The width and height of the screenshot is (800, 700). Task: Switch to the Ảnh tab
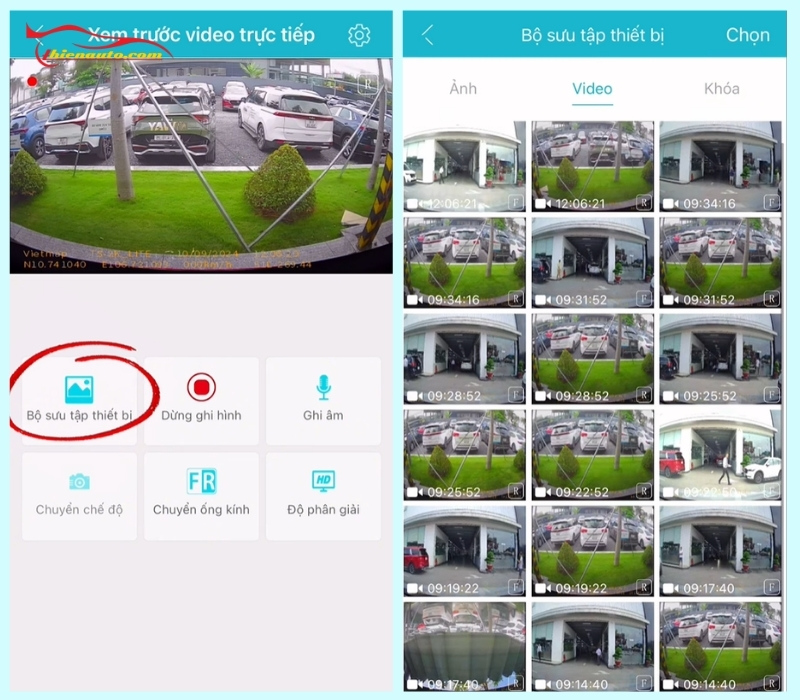463,89
